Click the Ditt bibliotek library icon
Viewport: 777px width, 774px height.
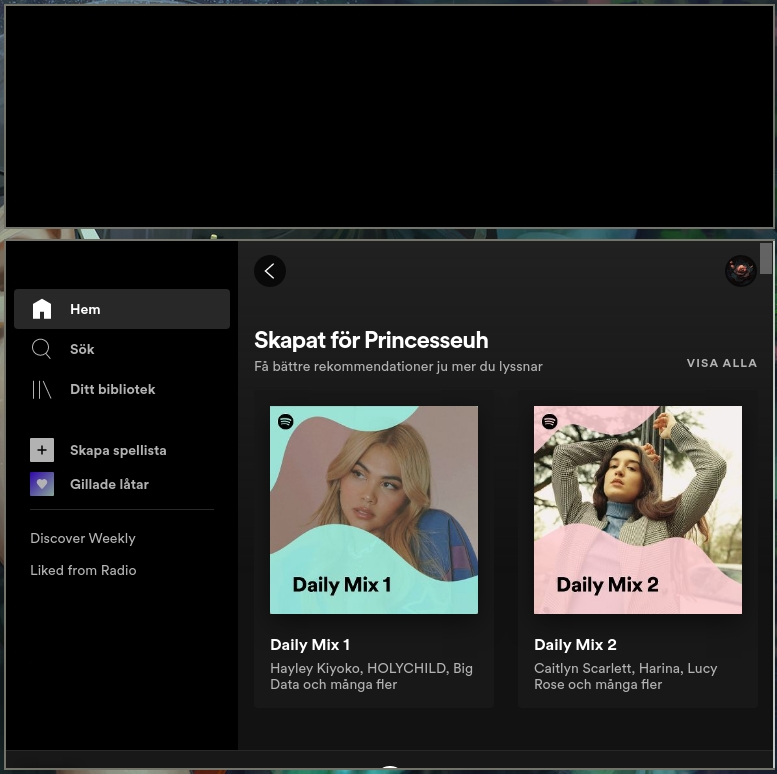[42, 389]
